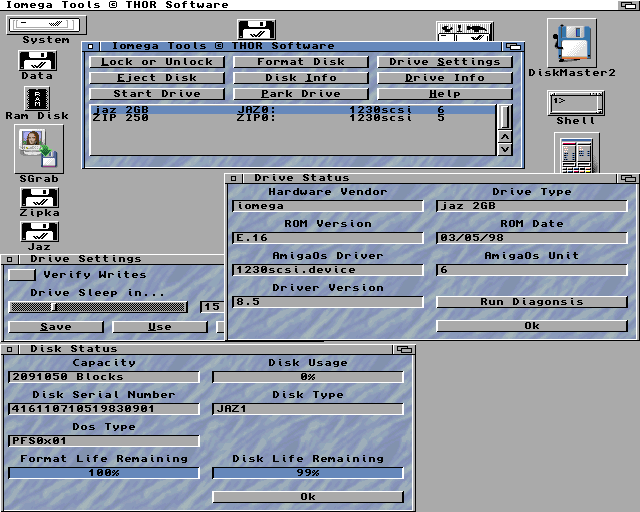Click Ok in the Drive Status window
Viewport: 640px width, 512px height.
click(x=532, y=326)
